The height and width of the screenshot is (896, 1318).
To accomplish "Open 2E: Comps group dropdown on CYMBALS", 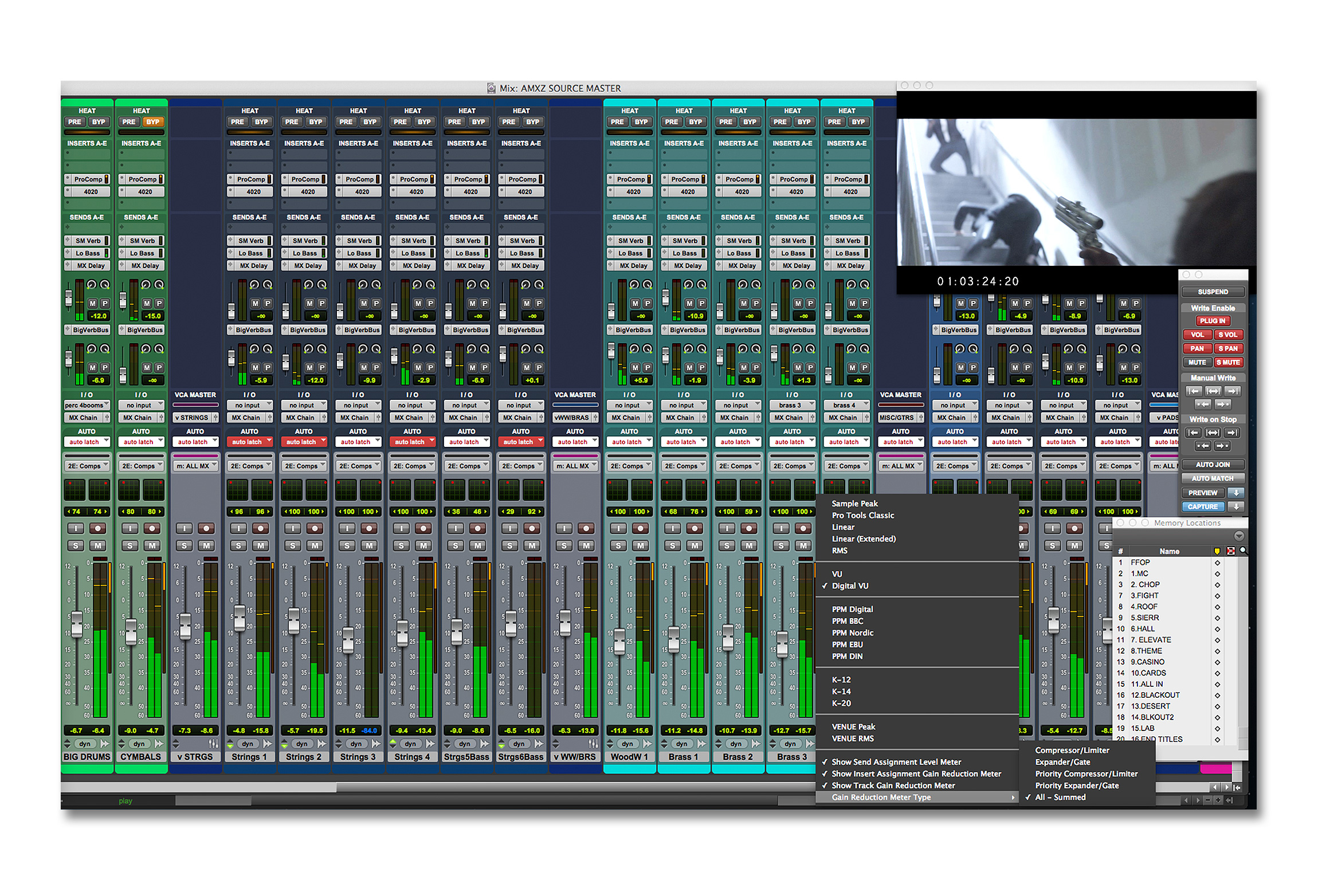I will tap(141, 466).
